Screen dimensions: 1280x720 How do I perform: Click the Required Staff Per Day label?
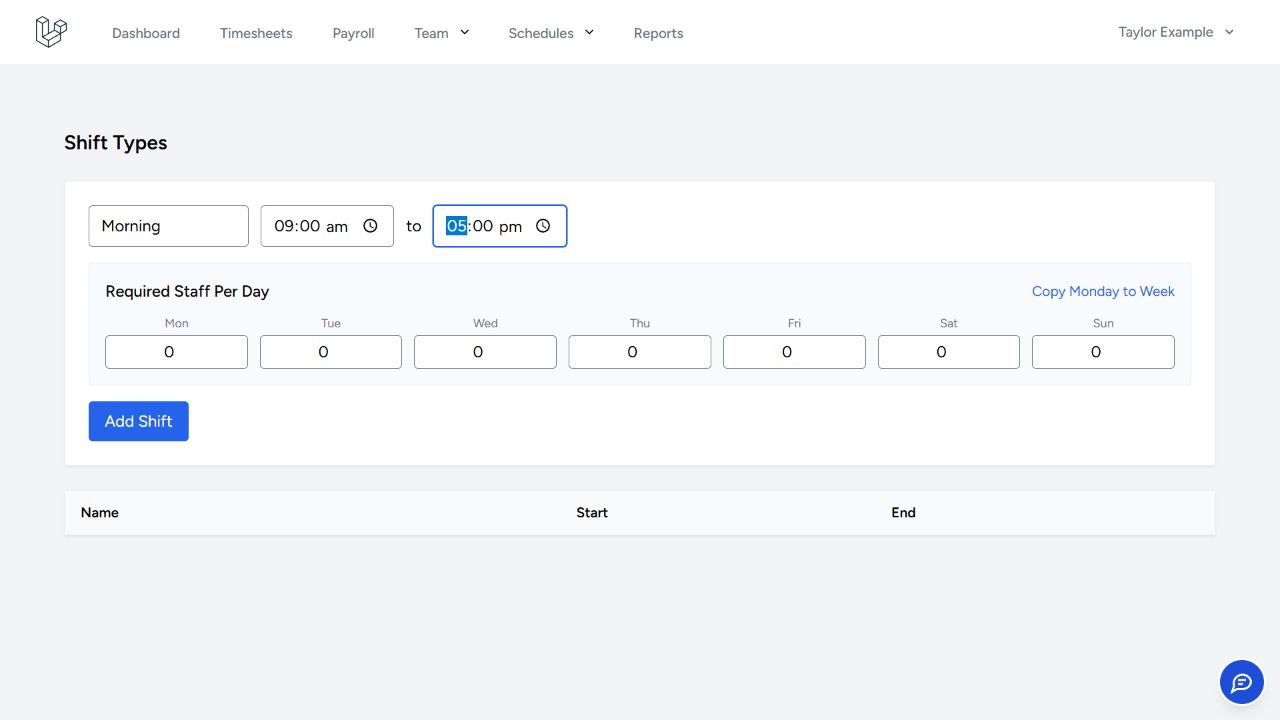[188, 291]
